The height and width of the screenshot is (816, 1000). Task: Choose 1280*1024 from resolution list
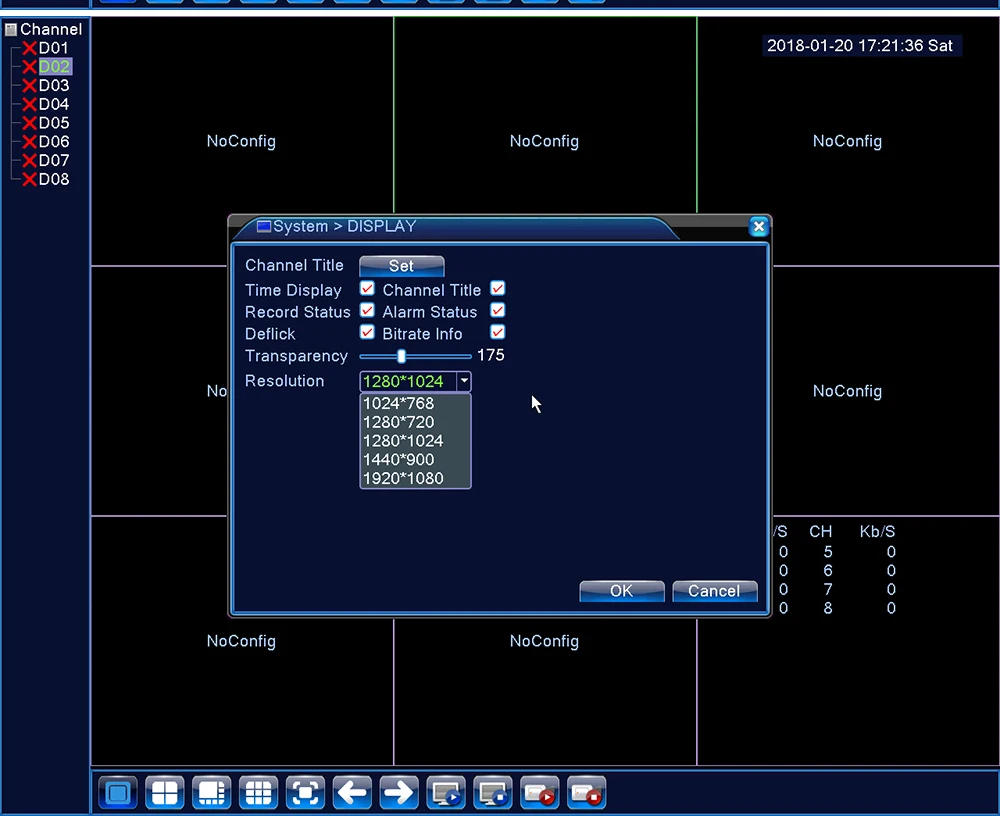pyautogui.click(x=415, y=441)
